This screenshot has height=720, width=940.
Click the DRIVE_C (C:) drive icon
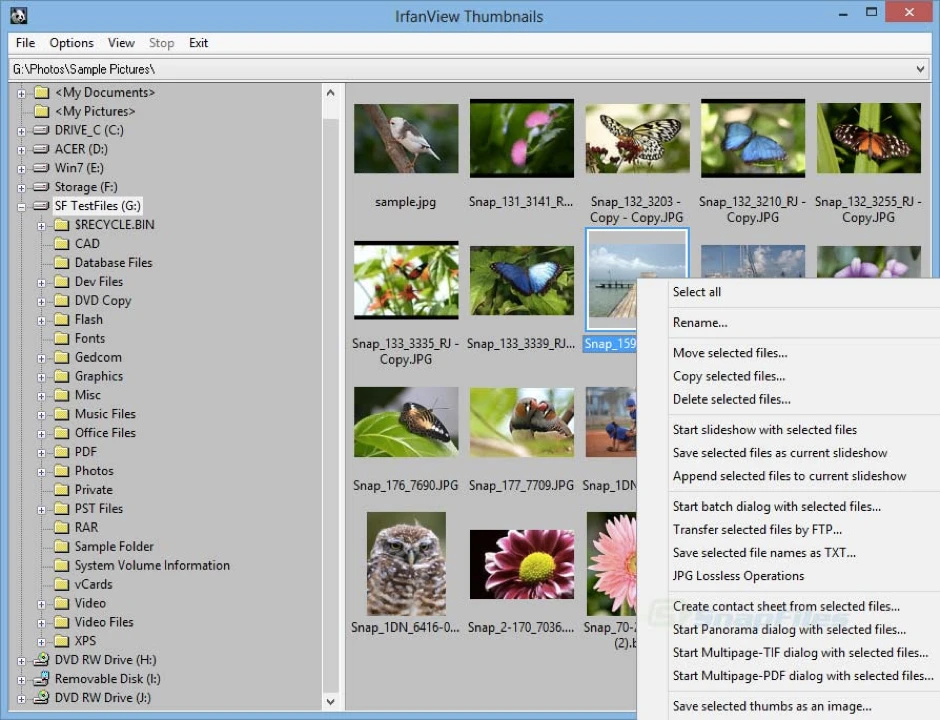click(41, 130)
